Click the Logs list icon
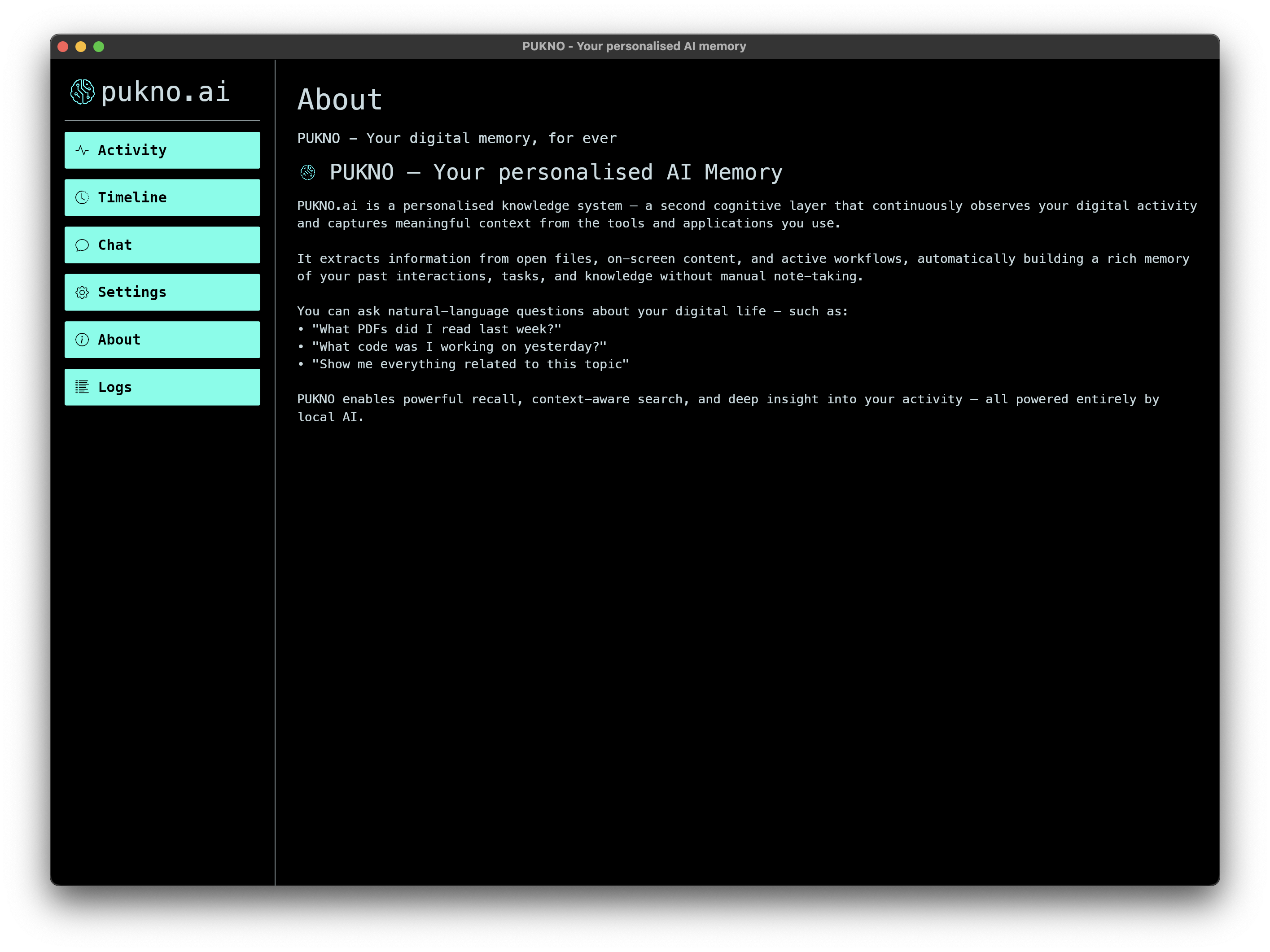 (82, 387)
